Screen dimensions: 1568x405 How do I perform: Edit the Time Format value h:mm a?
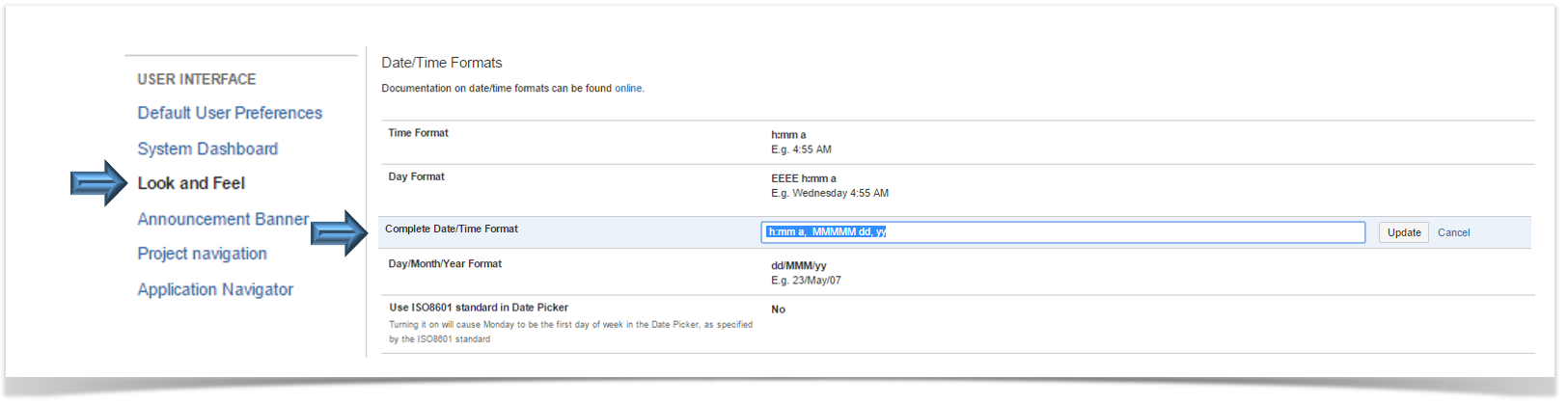tap(788, 135)
